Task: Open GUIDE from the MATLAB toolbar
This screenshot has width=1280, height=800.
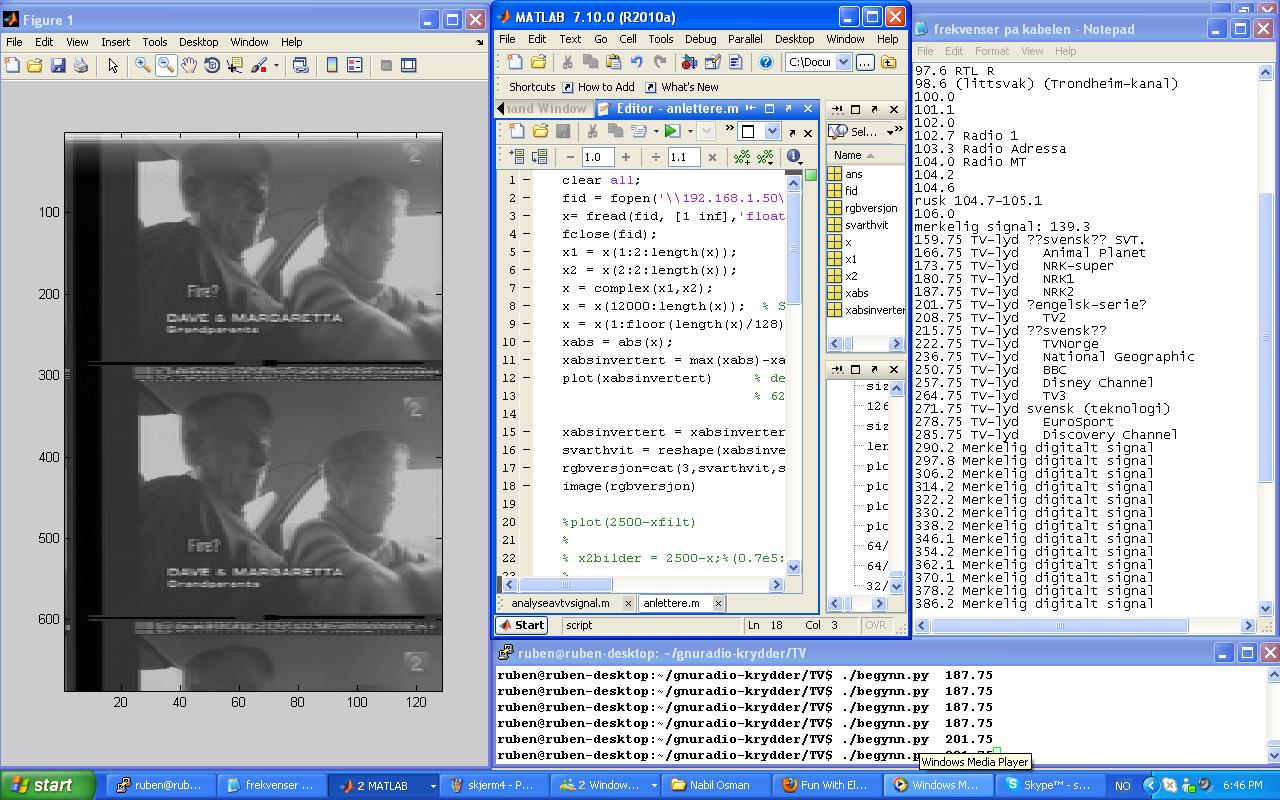Action: [x=712, y=62]
